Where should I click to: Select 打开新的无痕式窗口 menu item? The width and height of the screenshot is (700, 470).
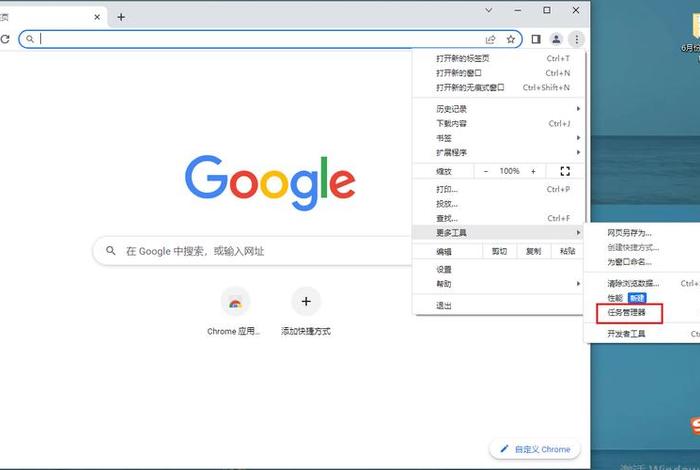coord(498,87)
